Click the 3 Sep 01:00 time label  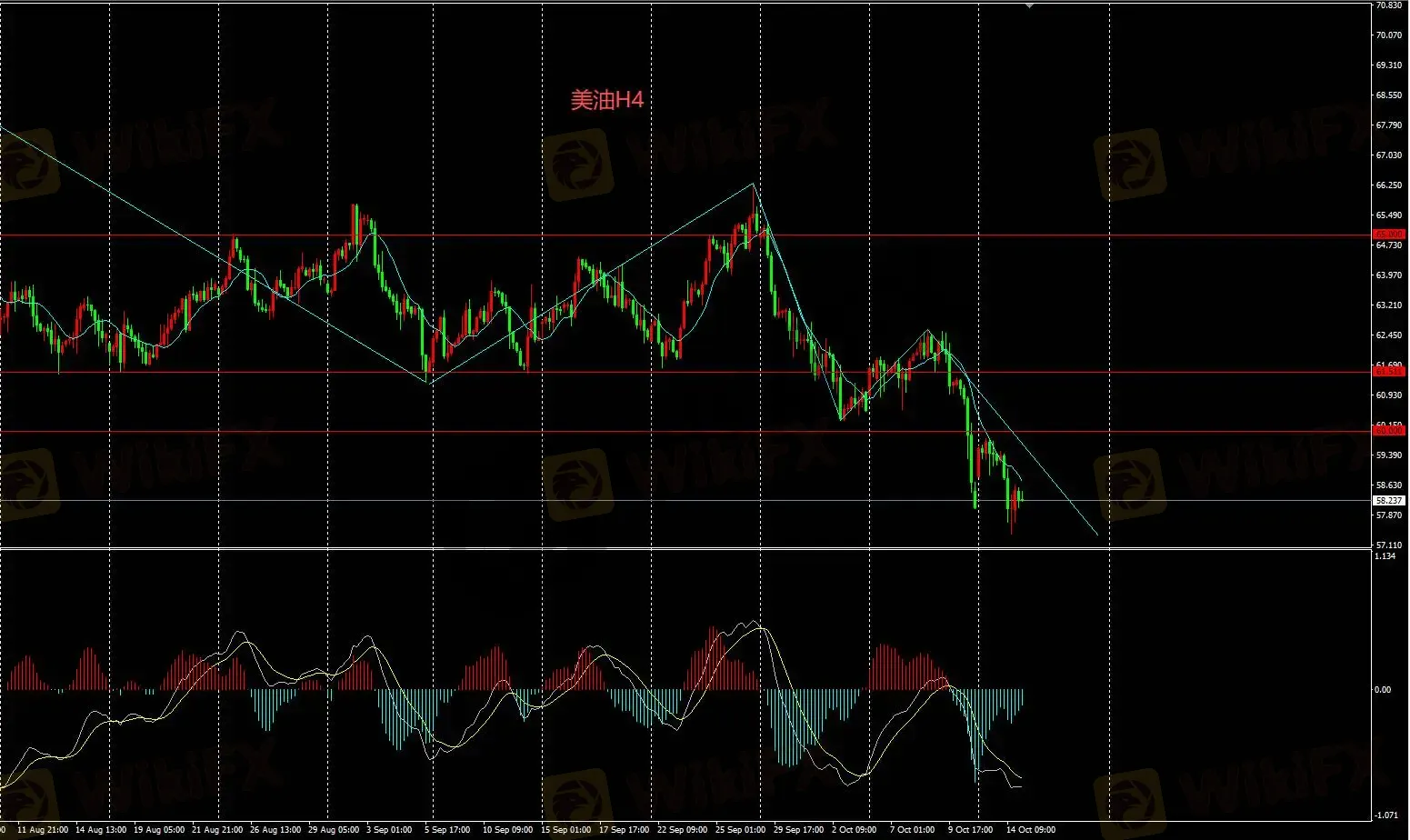click(x=390, y=830)
